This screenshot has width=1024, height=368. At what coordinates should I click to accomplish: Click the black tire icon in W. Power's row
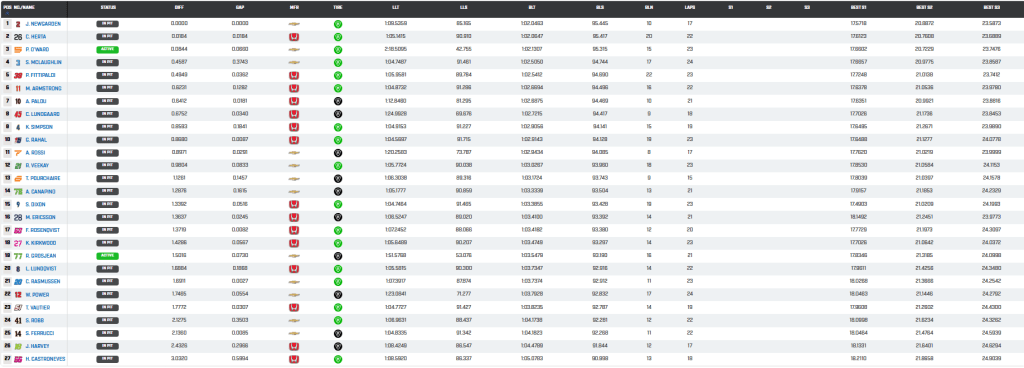pos(338,294)
